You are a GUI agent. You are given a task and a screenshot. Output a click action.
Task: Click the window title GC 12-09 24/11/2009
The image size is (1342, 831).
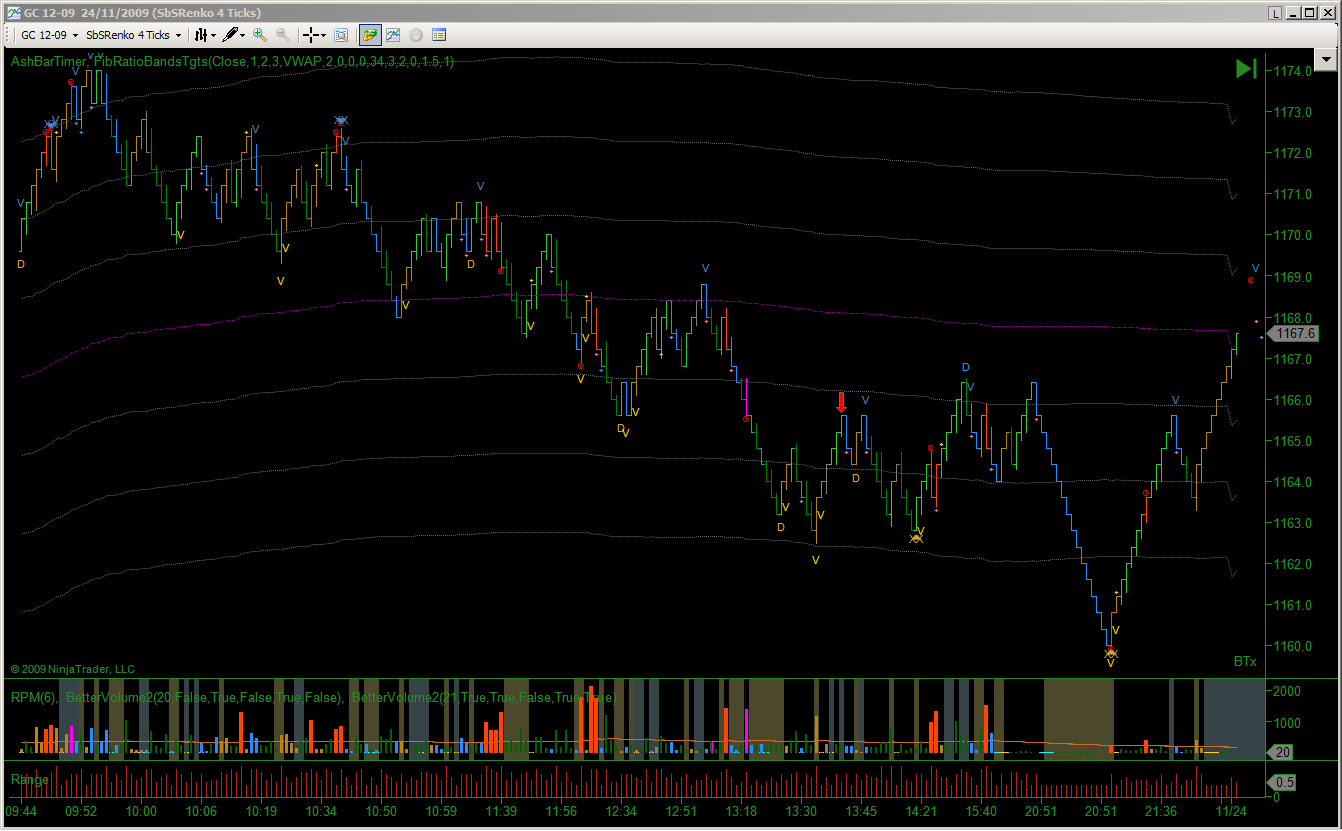pyautogui.click(x=87, y=12)
